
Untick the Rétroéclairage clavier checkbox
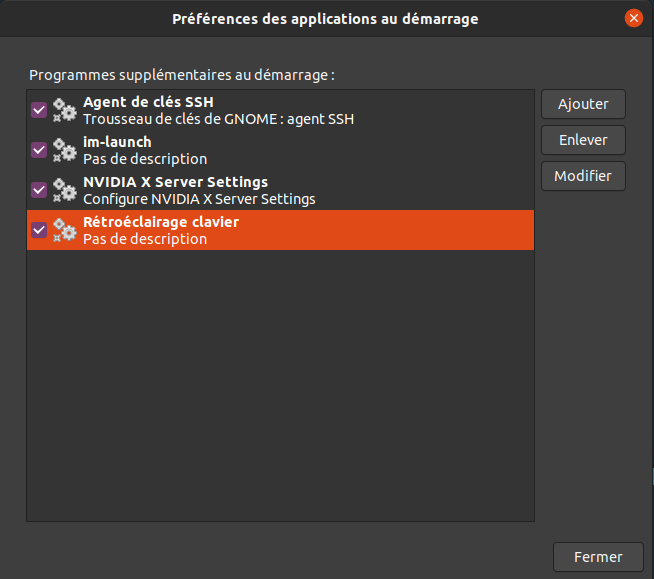coord(39,230)
